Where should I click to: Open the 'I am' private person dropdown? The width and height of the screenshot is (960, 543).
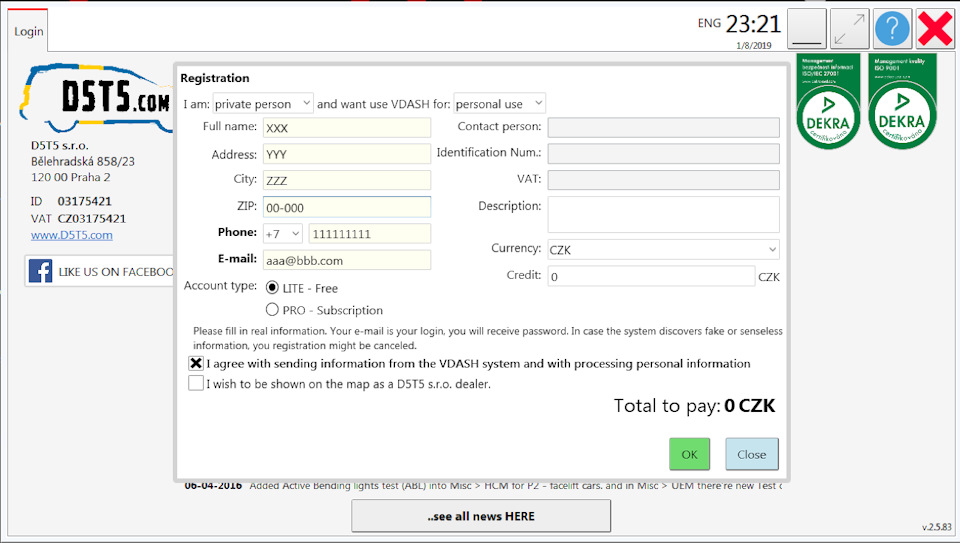point(263,103)
